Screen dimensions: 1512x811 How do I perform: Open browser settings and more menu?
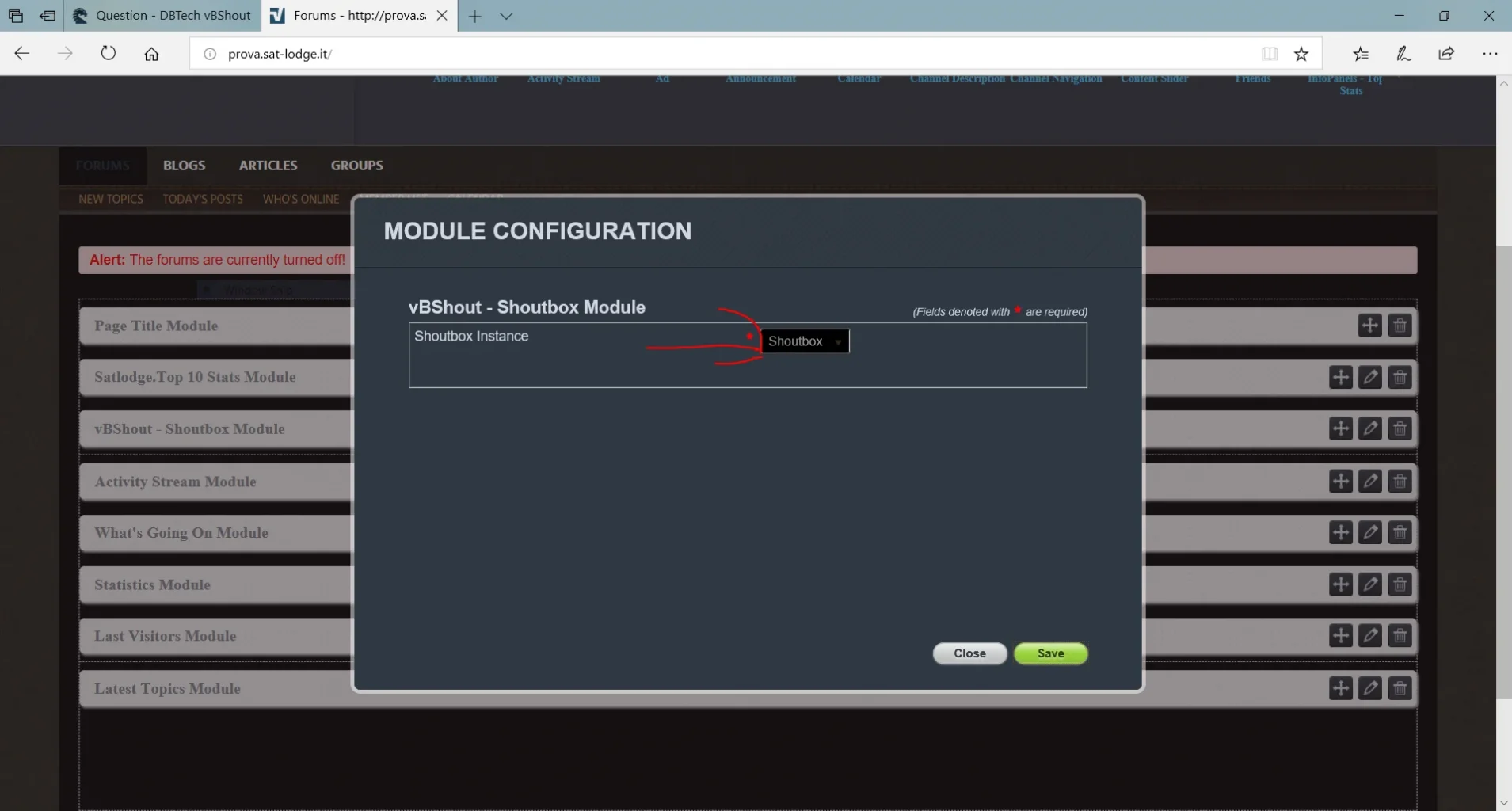(x=1490, y=54)
